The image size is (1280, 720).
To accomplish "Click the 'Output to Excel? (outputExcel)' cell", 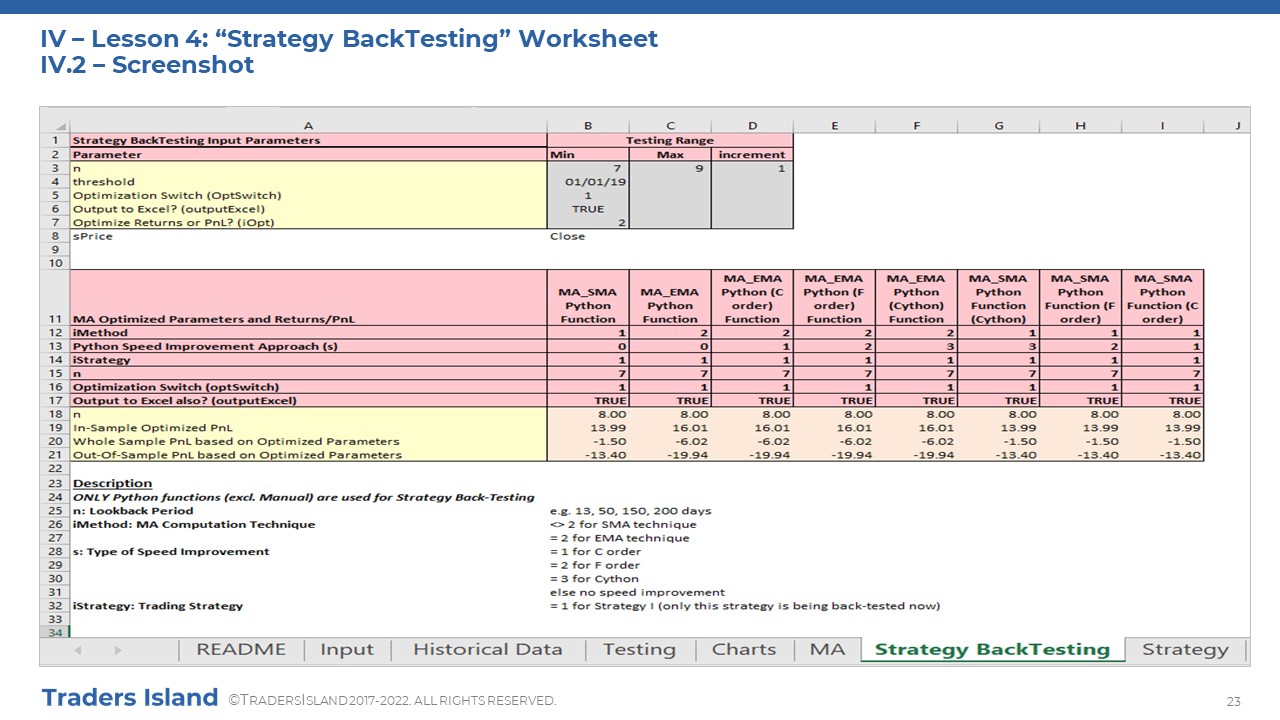I will [308, 209].
